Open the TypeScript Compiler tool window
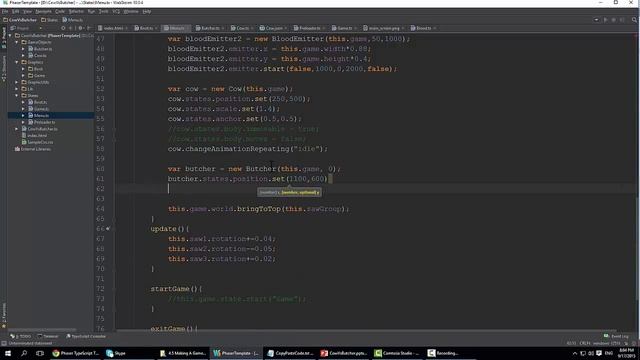This screenshot has width=640, height=360. pos(86,336)
